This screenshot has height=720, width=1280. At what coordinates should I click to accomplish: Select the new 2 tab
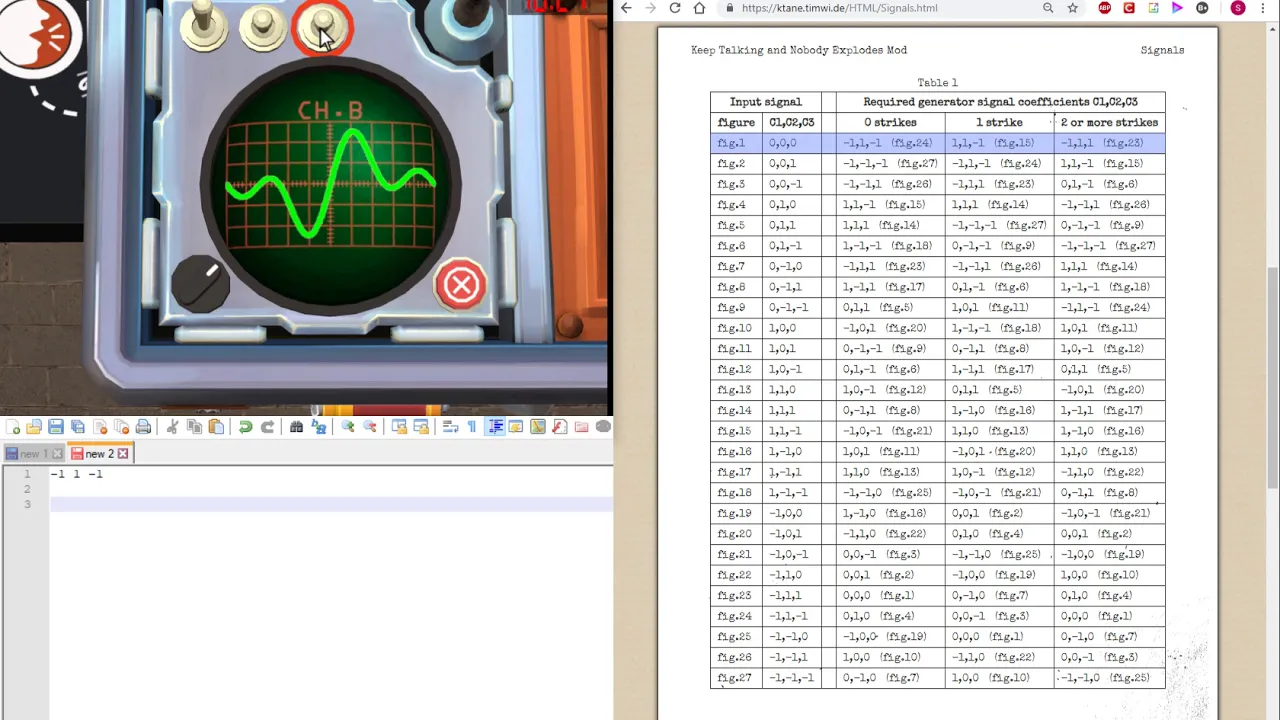point(100,453)
